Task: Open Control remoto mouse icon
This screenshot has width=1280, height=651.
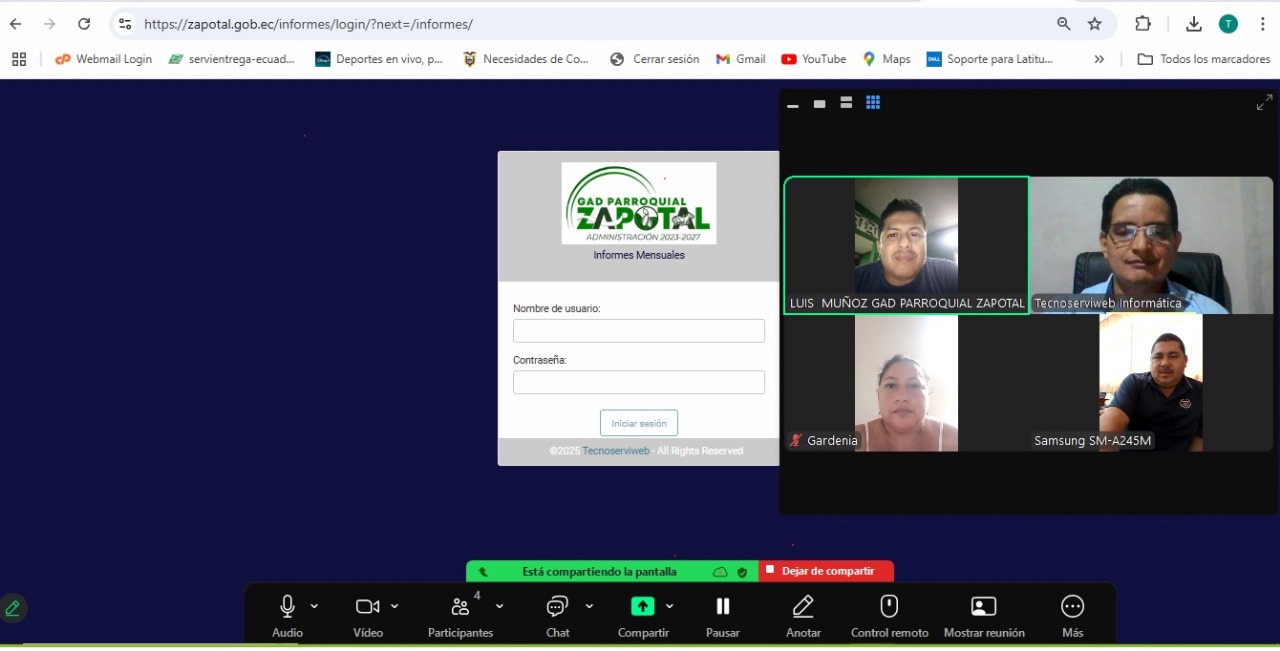Action: click(889, 607)
